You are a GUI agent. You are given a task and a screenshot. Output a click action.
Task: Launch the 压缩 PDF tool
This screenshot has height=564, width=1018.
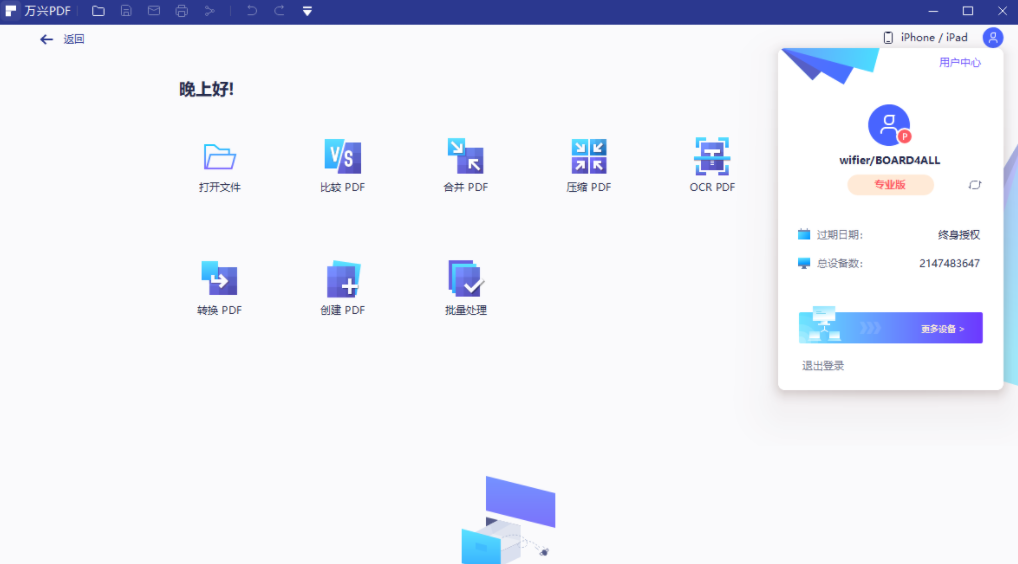click(x=589, y=167)
